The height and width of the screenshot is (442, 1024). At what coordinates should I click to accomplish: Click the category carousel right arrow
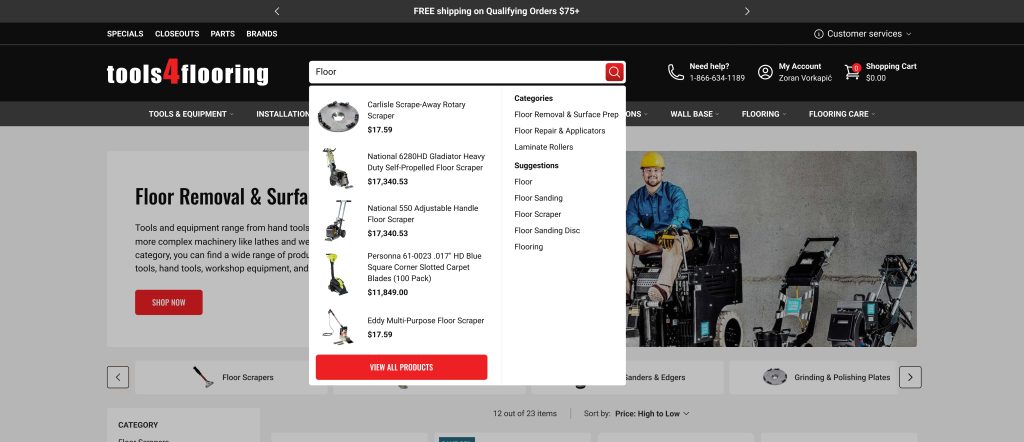pos(910,377)
